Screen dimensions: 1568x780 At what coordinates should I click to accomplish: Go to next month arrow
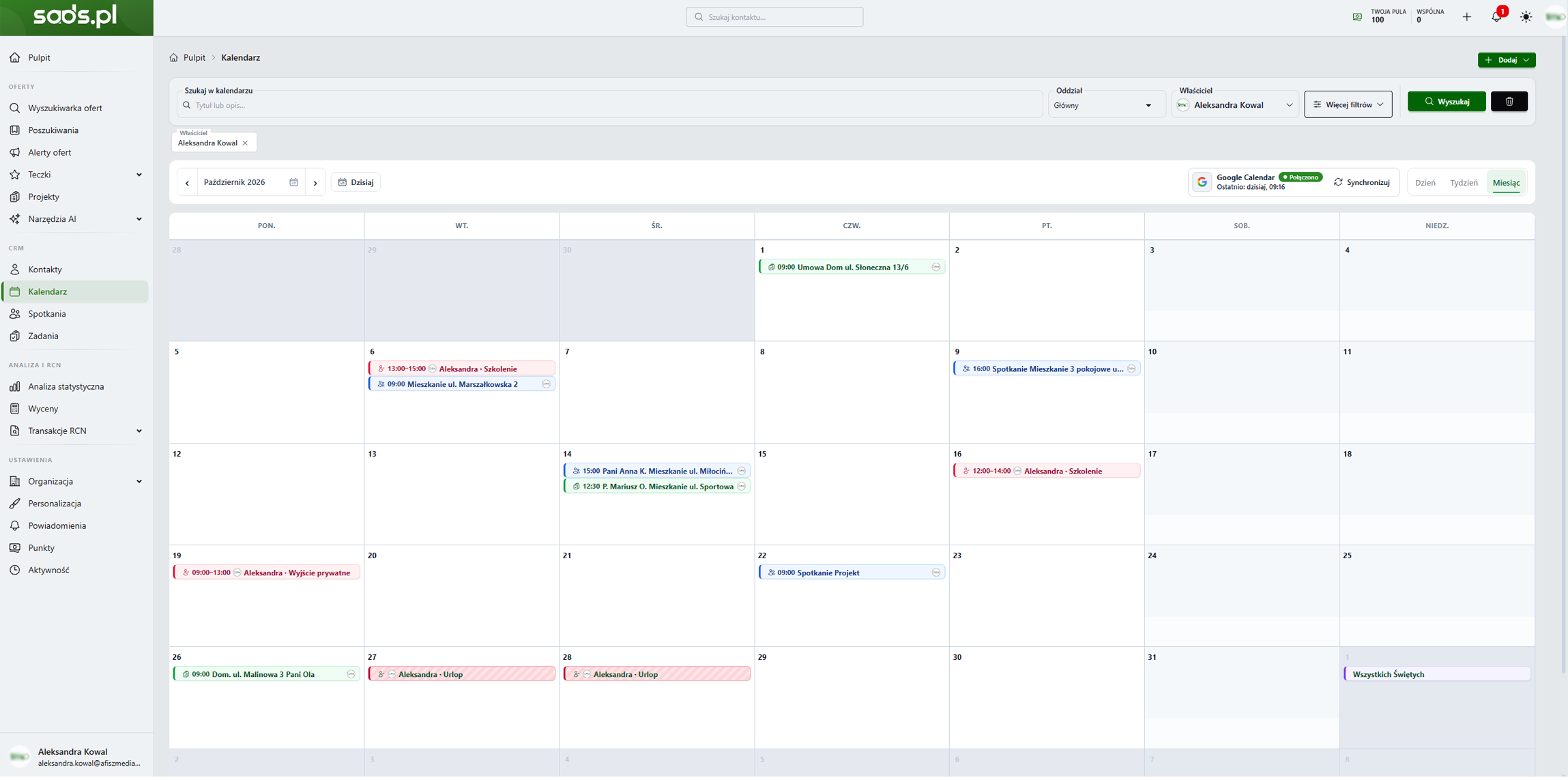pos(315,183)
